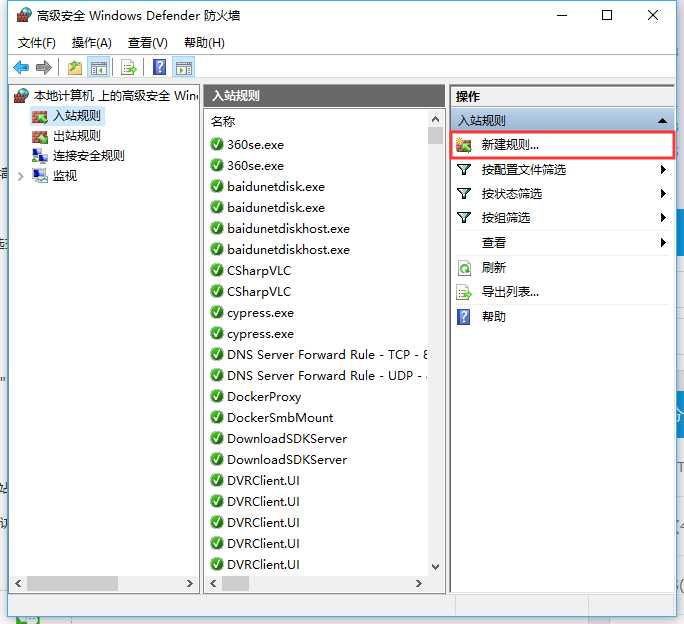Click the Back arrow in the toolbar
This screenshot has height=624, width=684.
(21, 68)
